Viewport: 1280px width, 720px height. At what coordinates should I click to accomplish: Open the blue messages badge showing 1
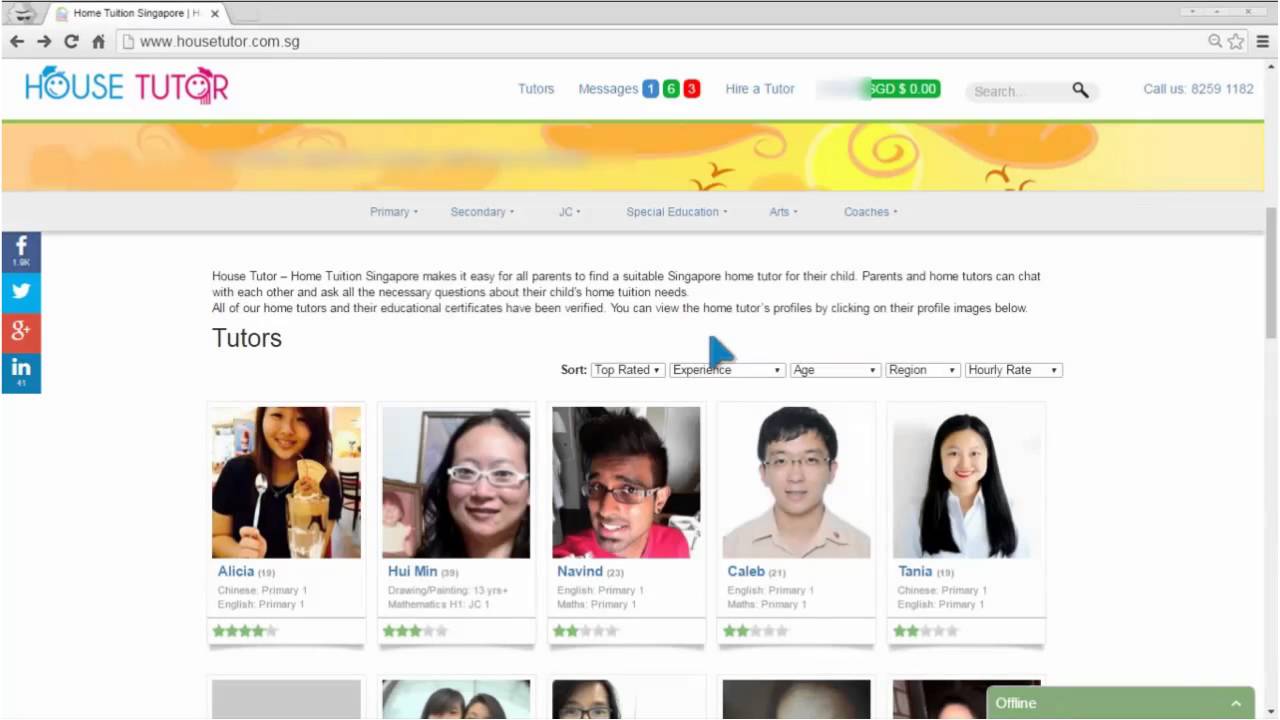point(650,89)
